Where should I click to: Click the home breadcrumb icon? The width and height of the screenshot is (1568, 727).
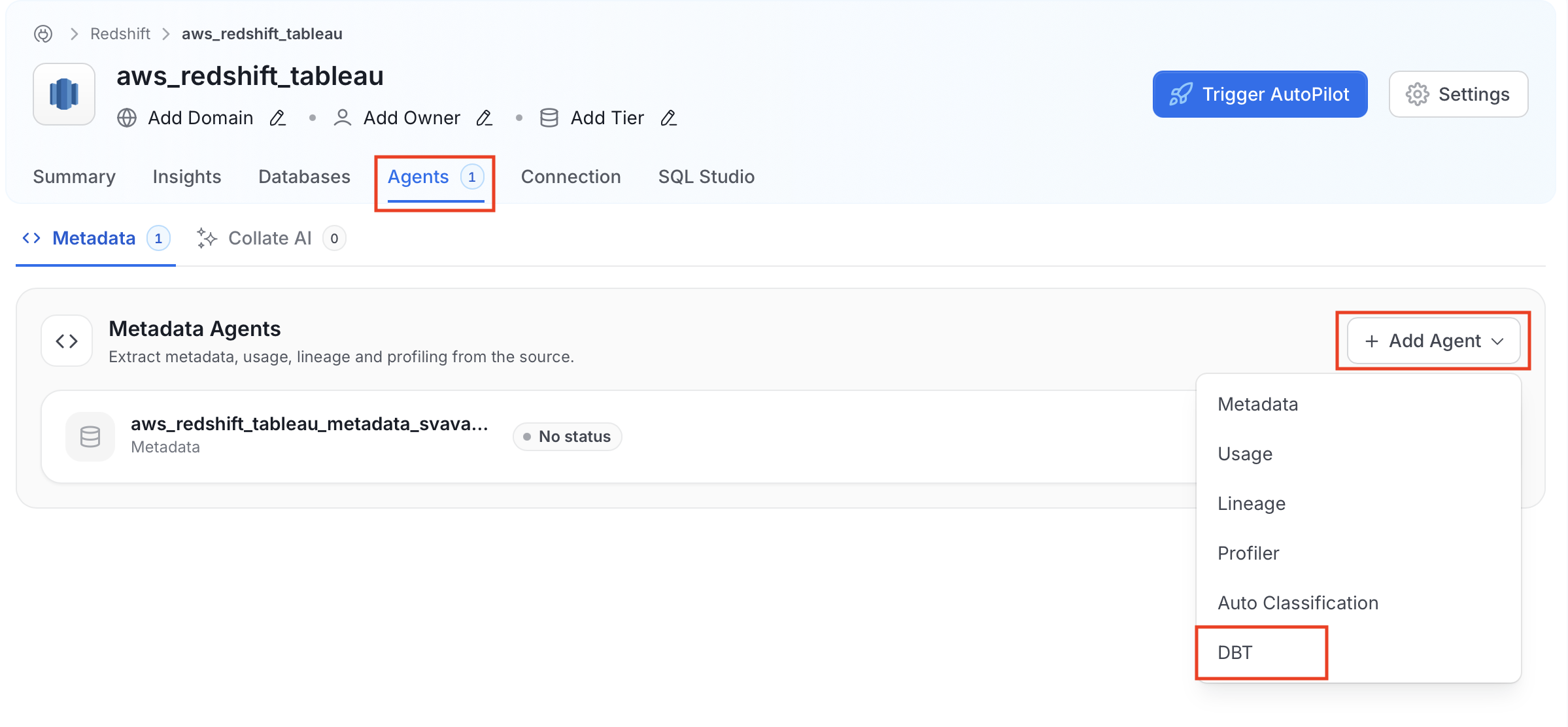pos(43,34)
